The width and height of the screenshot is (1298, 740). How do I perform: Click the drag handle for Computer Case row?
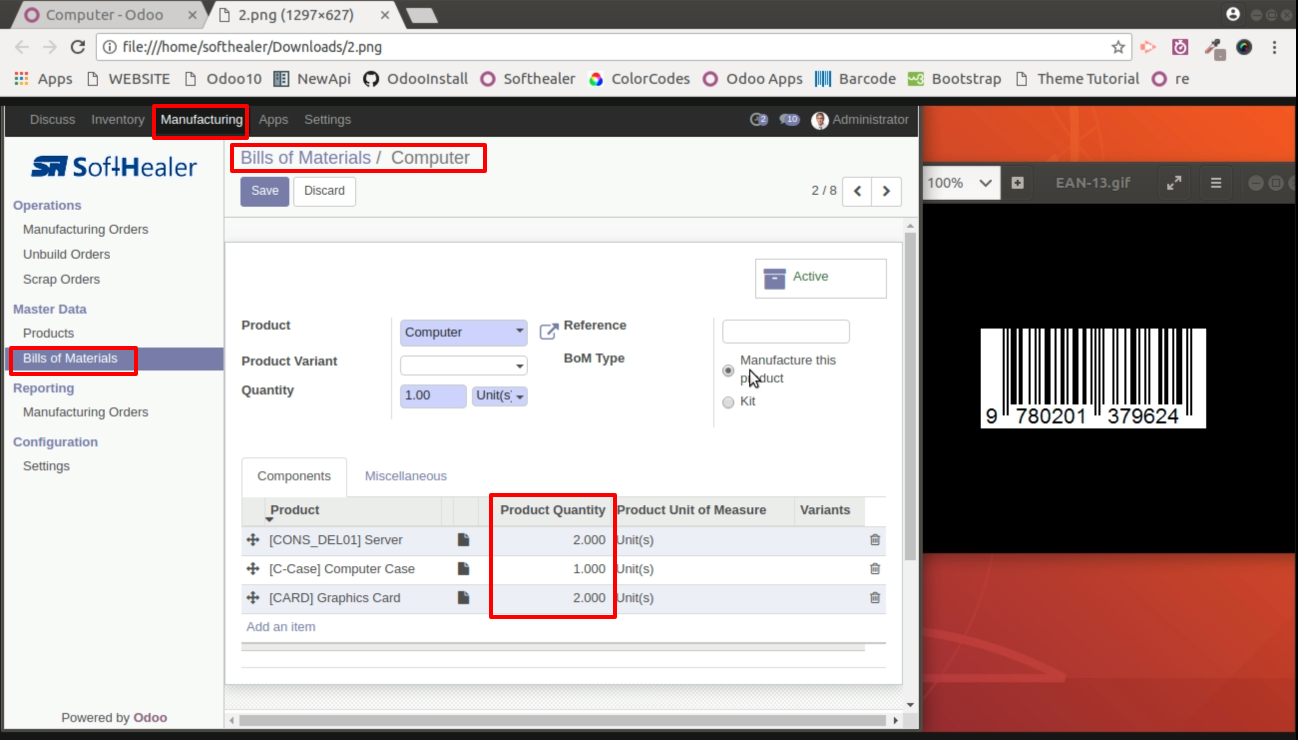click(253, 569)
